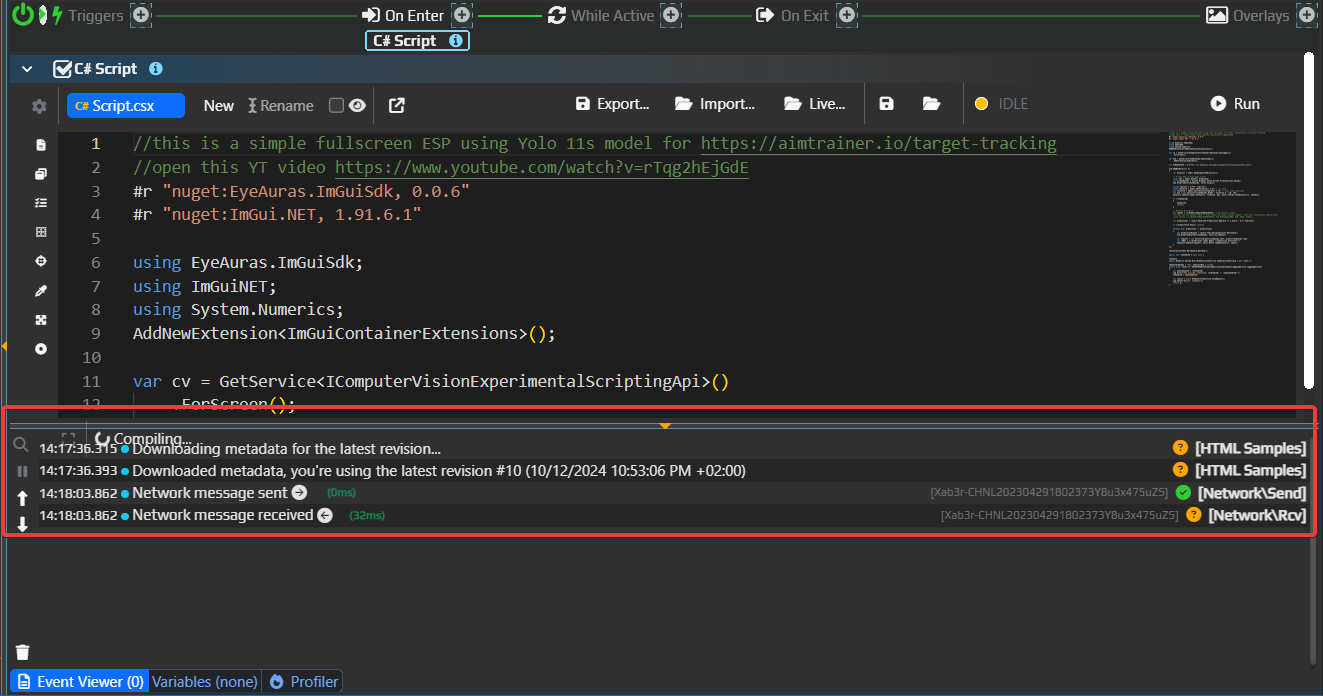This screenshot has width=1323, height=696.
Task: Add a new trigger with the plus button
Action: click(141, 15)
